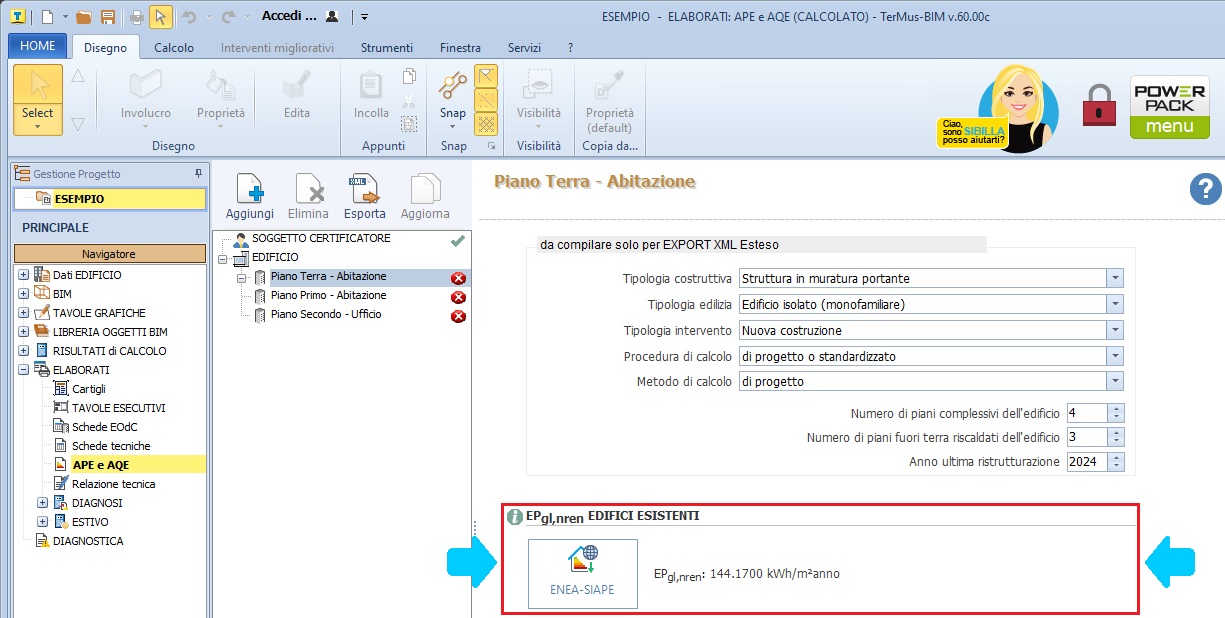The image size is (1225, 618).
Task: Click the save floppy disk icon
Action: pos(107,17)
